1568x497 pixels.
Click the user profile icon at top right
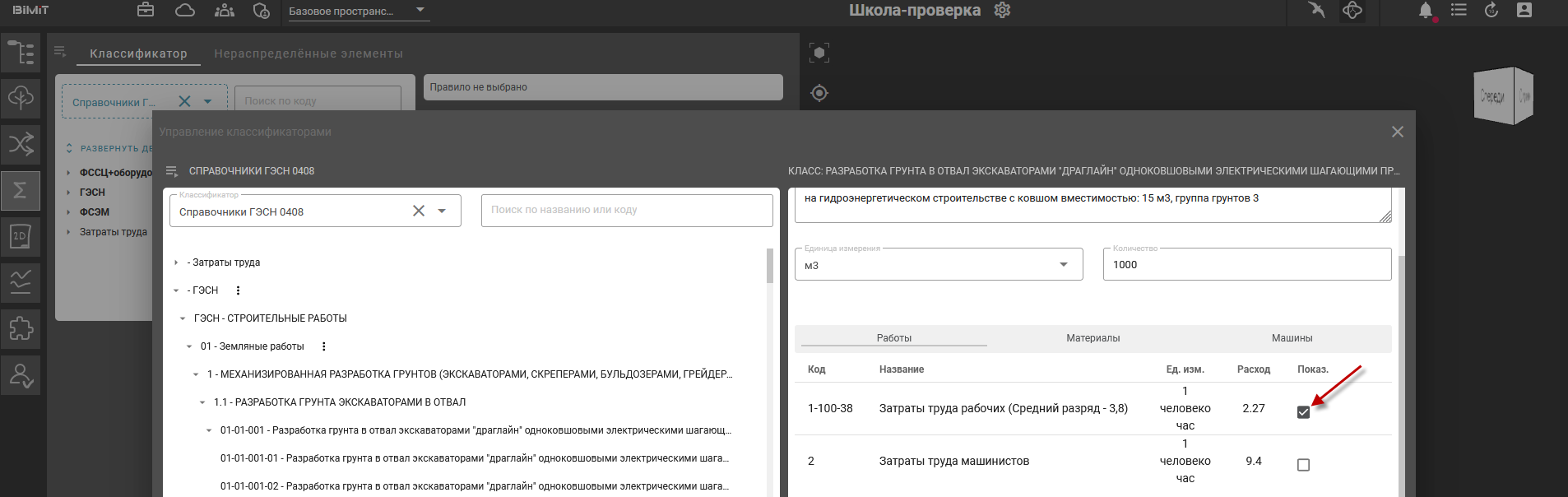(1524, 10)
